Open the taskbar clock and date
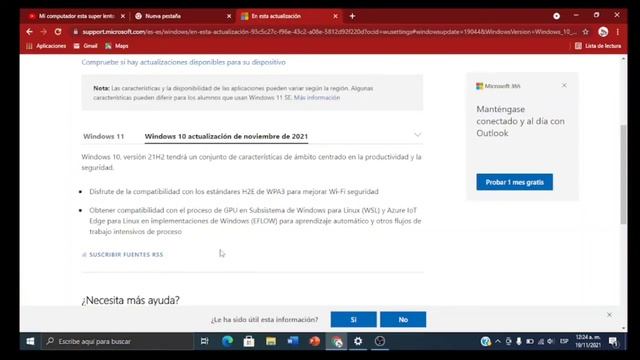This screenshot has height=360, width=640. coord(588,341)
